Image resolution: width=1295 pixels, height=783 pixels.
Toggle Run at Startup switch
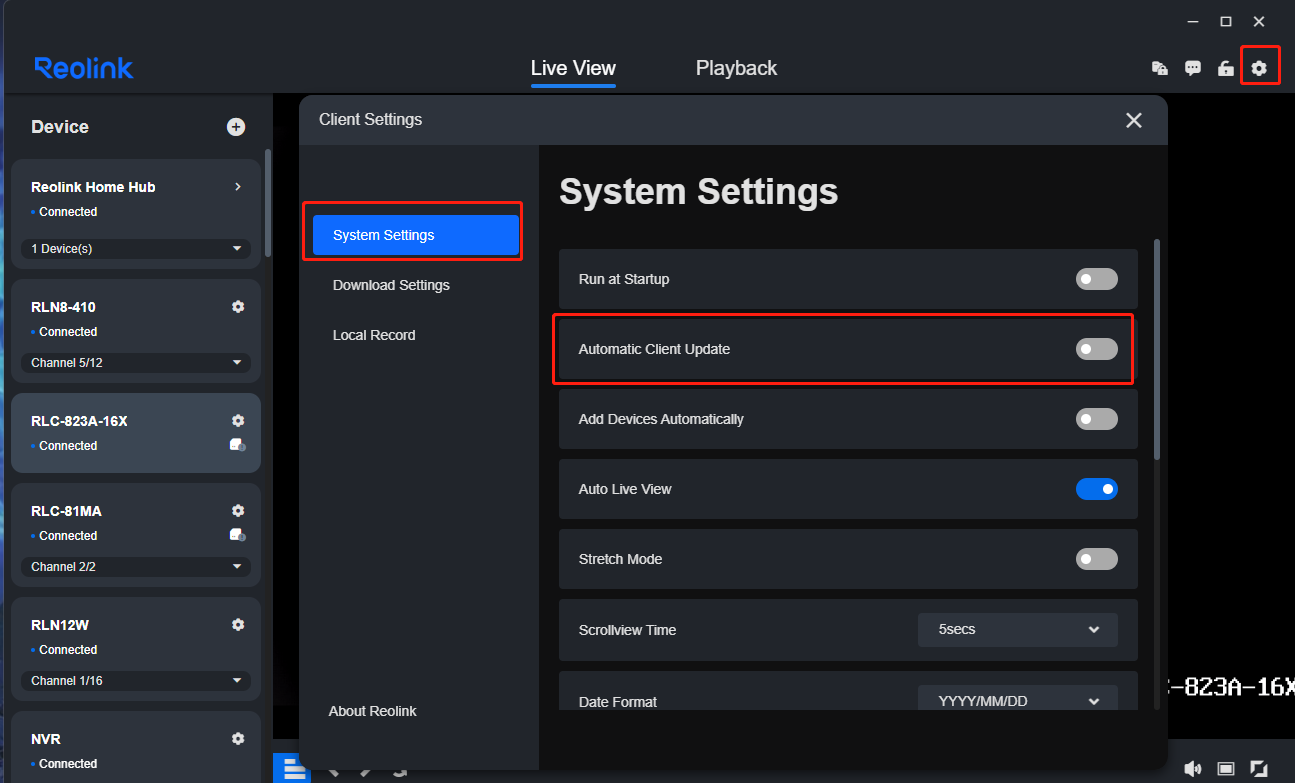coord(1097,279)
